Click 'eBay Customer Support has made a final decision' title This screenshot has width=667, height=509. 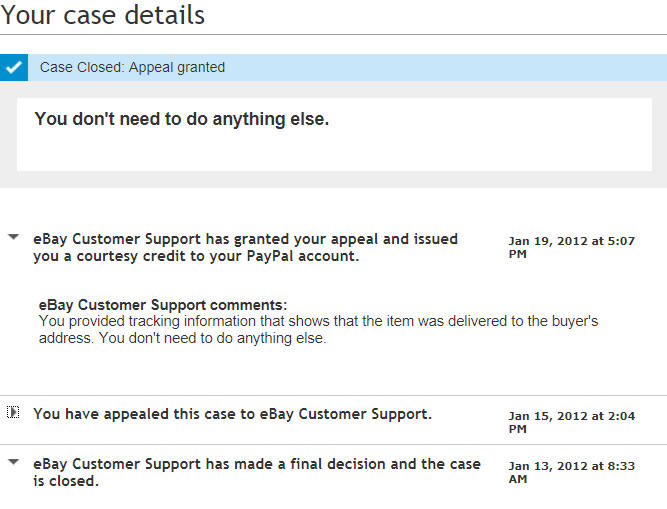click(256, 464)
